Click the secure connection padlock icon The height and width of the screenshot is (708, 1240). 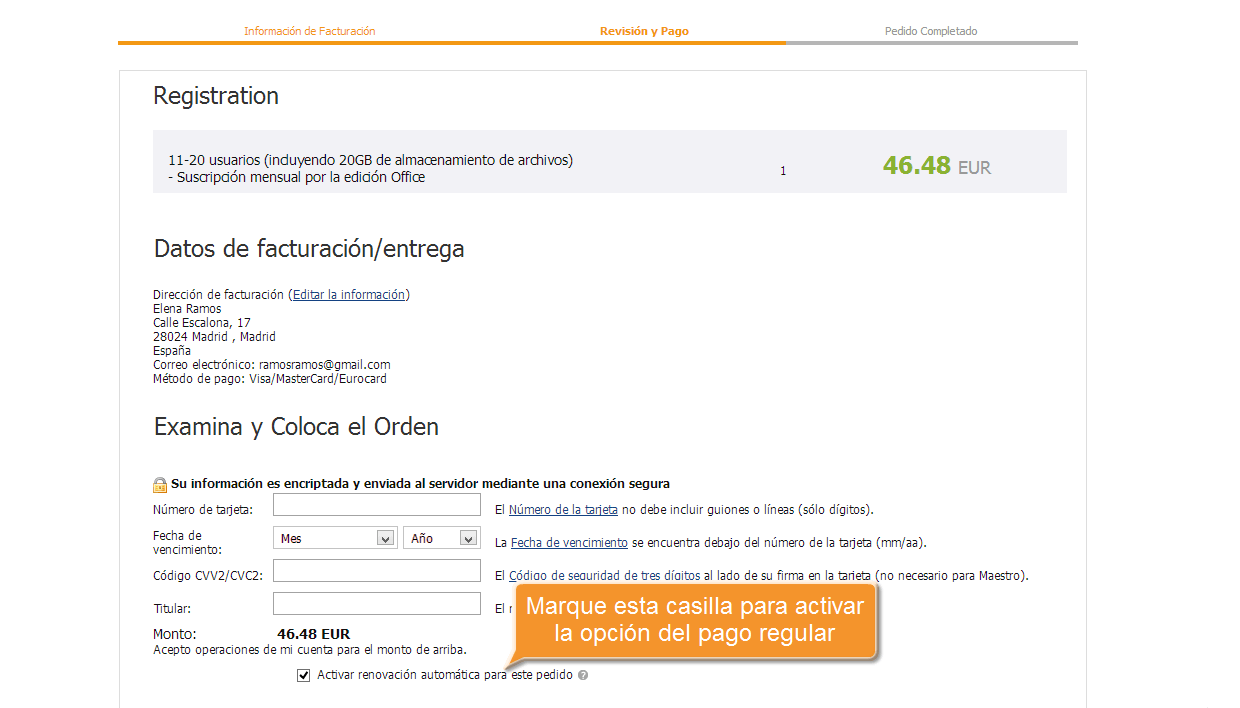[x=160, y=485]
